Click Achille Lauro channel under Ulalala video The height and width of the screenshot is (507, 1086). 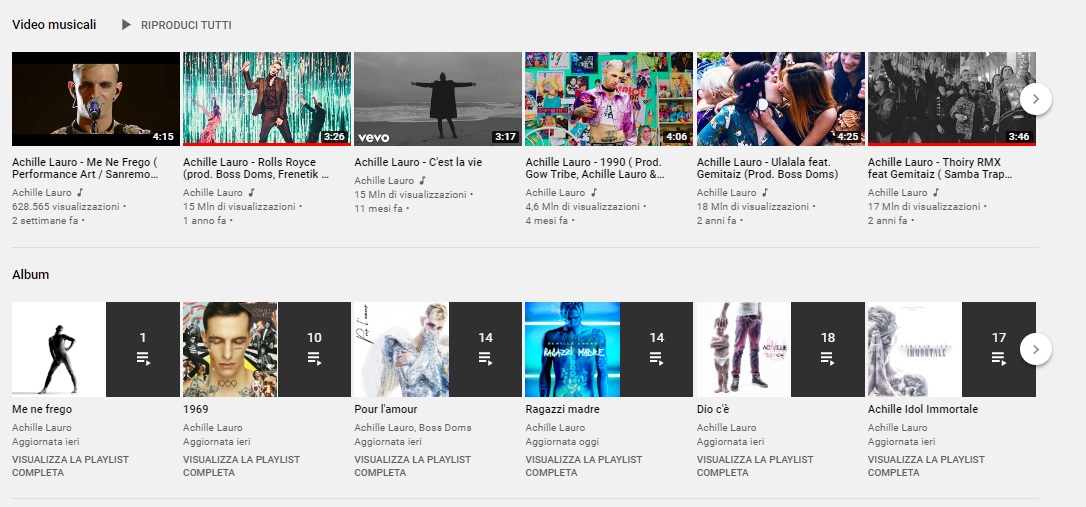pyautogui.click(x=727, y=193)
